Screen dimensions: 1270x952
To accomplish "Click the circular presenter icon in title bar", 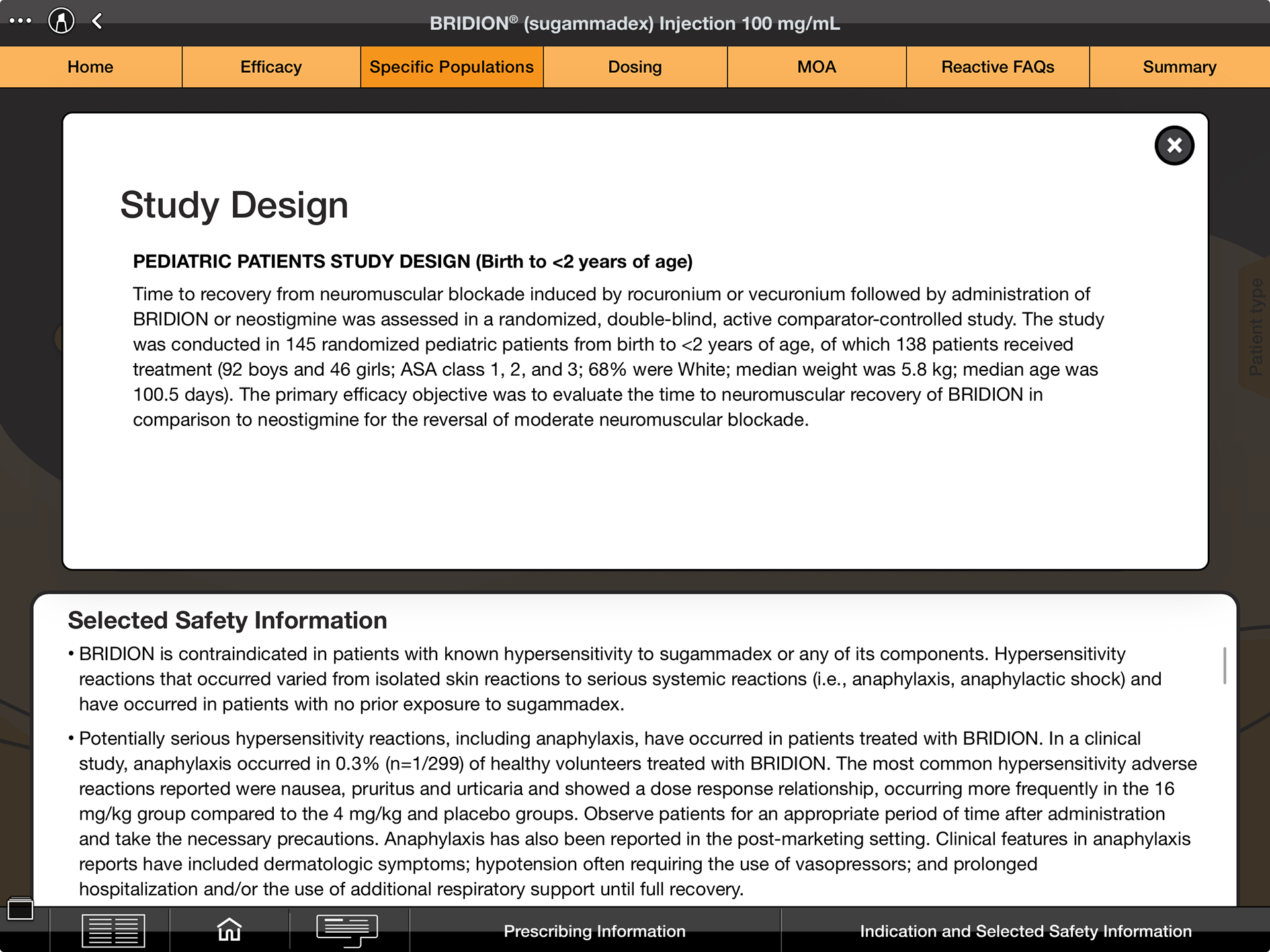I will coord(62,21).
